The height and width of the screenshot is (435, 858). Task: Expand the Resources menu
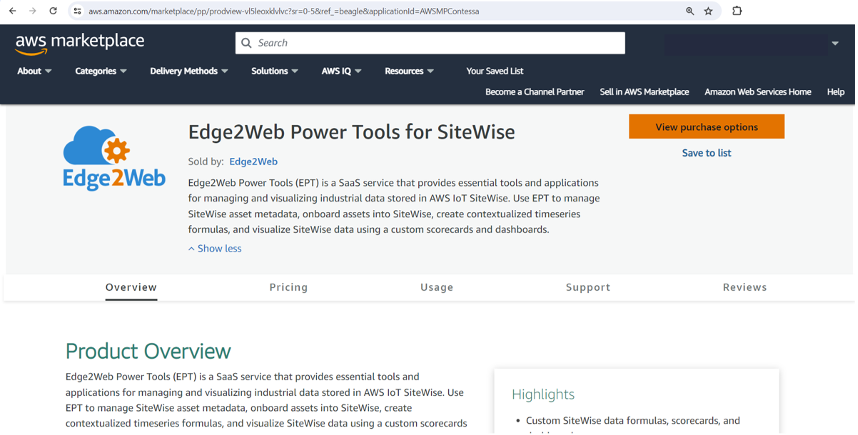(x=409, y=71)
